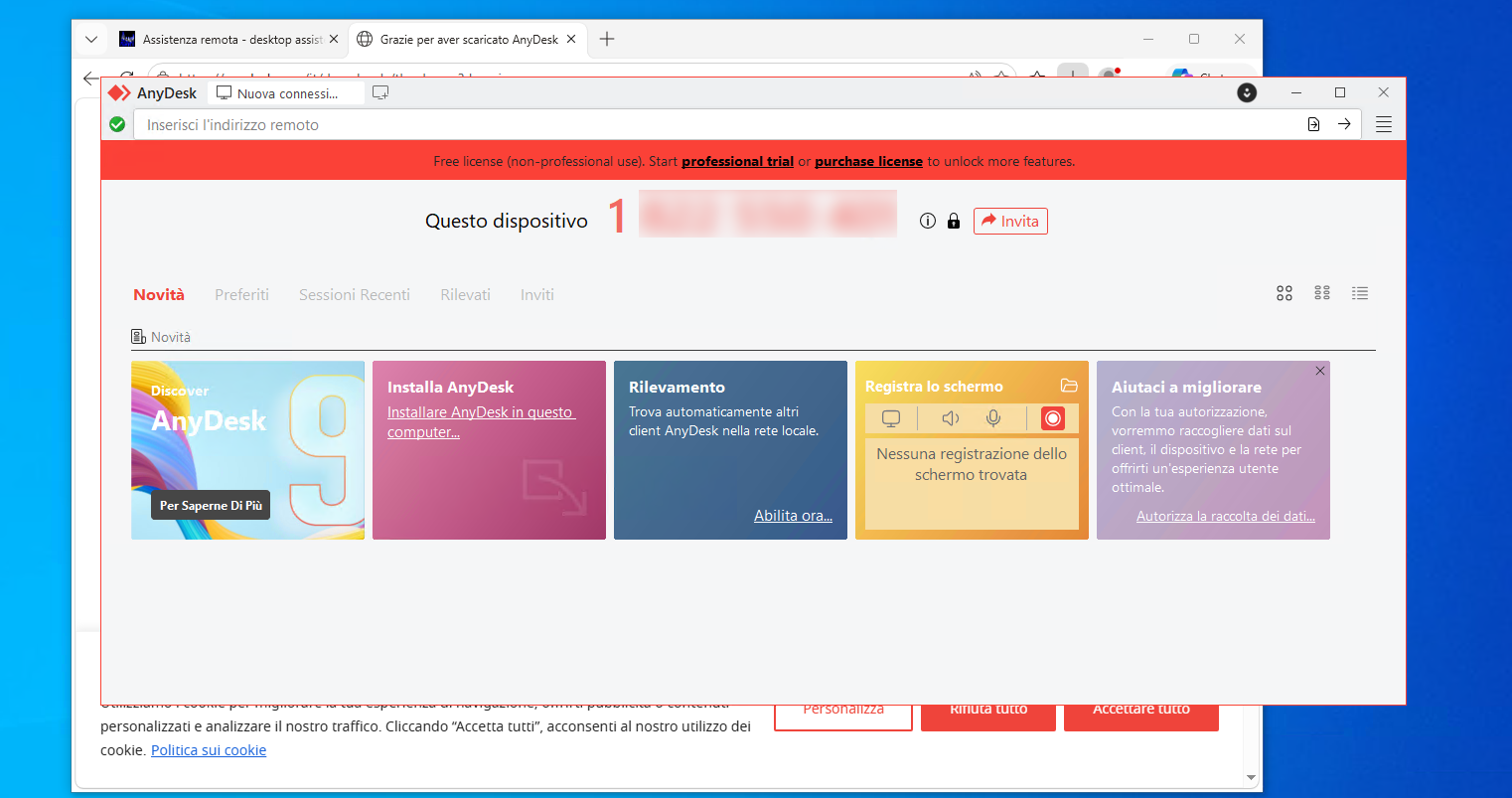Open the file transfer icon in address bar
Viewport: 1512px width, 798px height.
(1313, 124)
